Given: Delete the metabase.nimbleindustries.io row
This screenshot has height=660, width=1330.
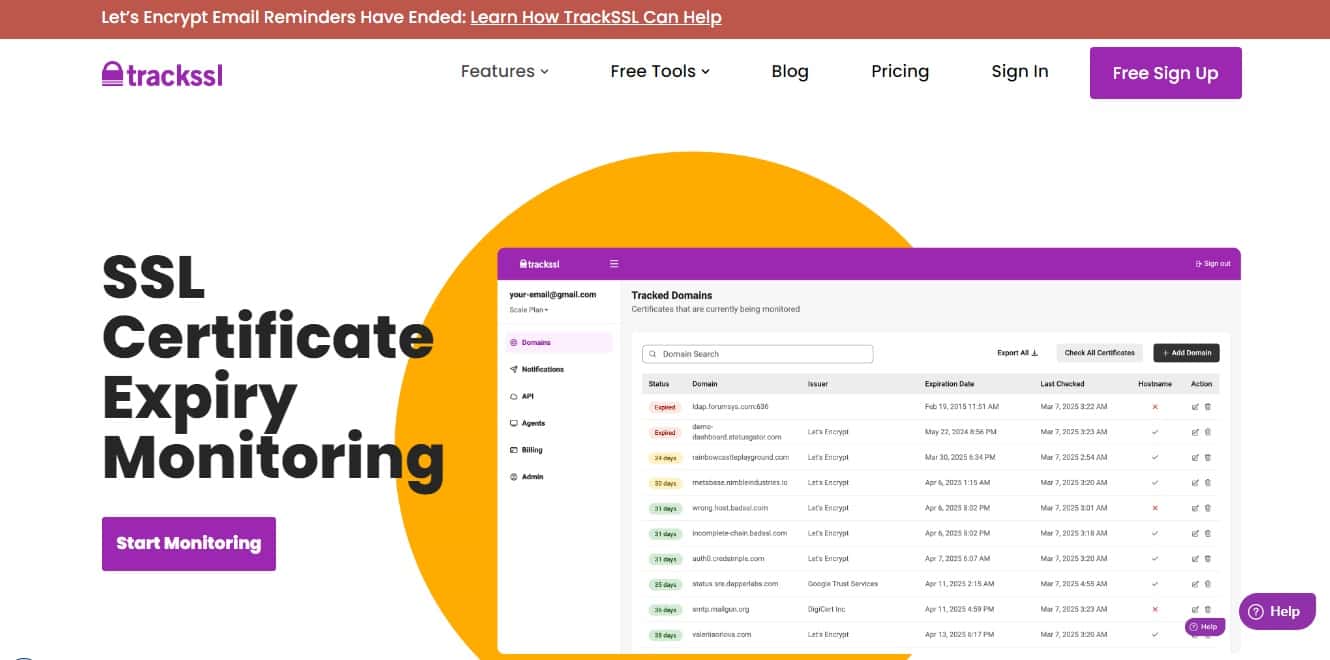Looking at the screenshot, I should pyautogui.click(x=1207, y=483).
